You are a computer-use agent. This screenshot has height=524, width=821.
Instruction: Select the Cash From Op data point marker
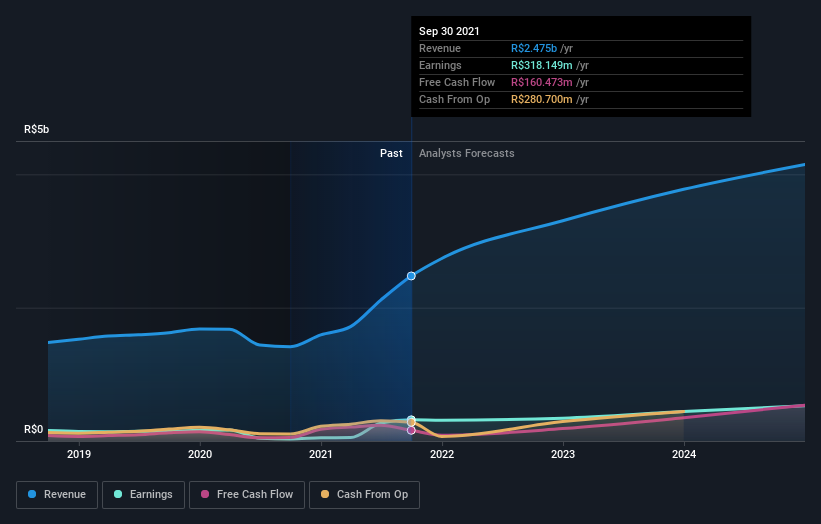pyautogui.click(x=411, y=422)
